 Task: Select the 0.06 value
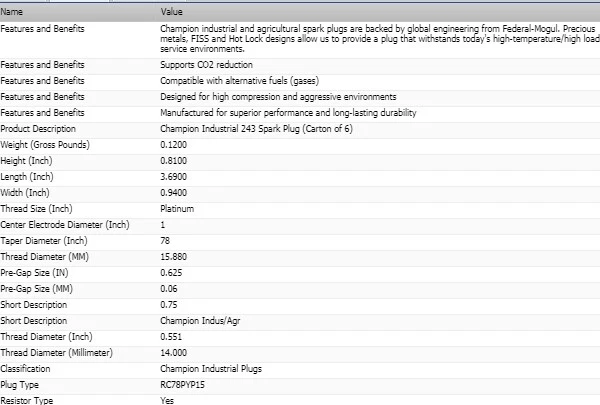169,289
